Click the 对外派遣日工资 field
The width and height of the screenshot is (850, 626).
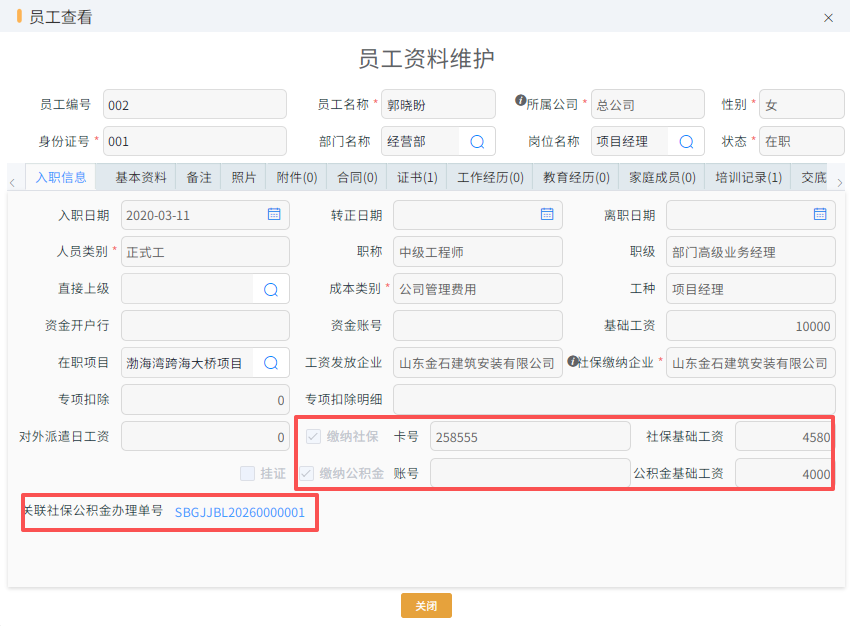pyautogui.click(x=205, y=436)
